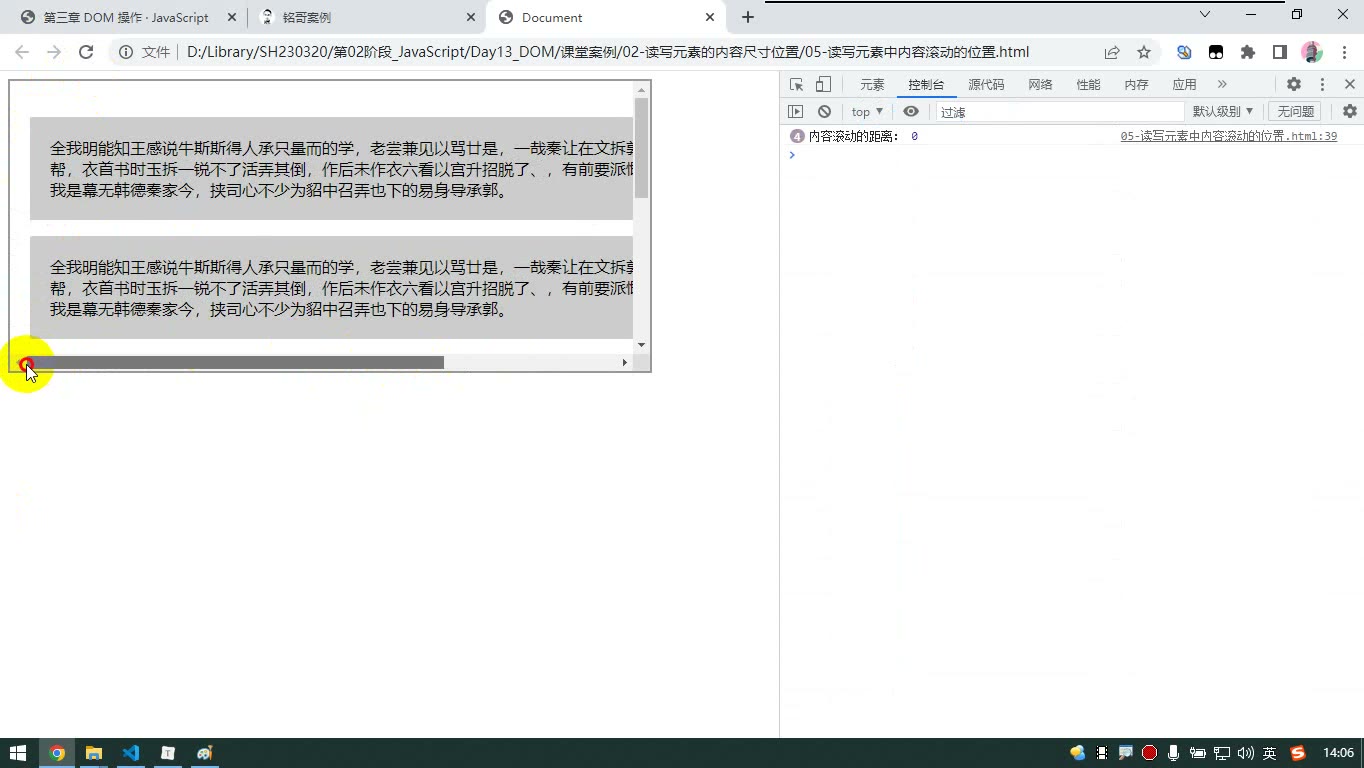Viewport: 1364px width, 768px height.
Task: Click the repeated message count badge 4
Action: (x=797, y=136)
